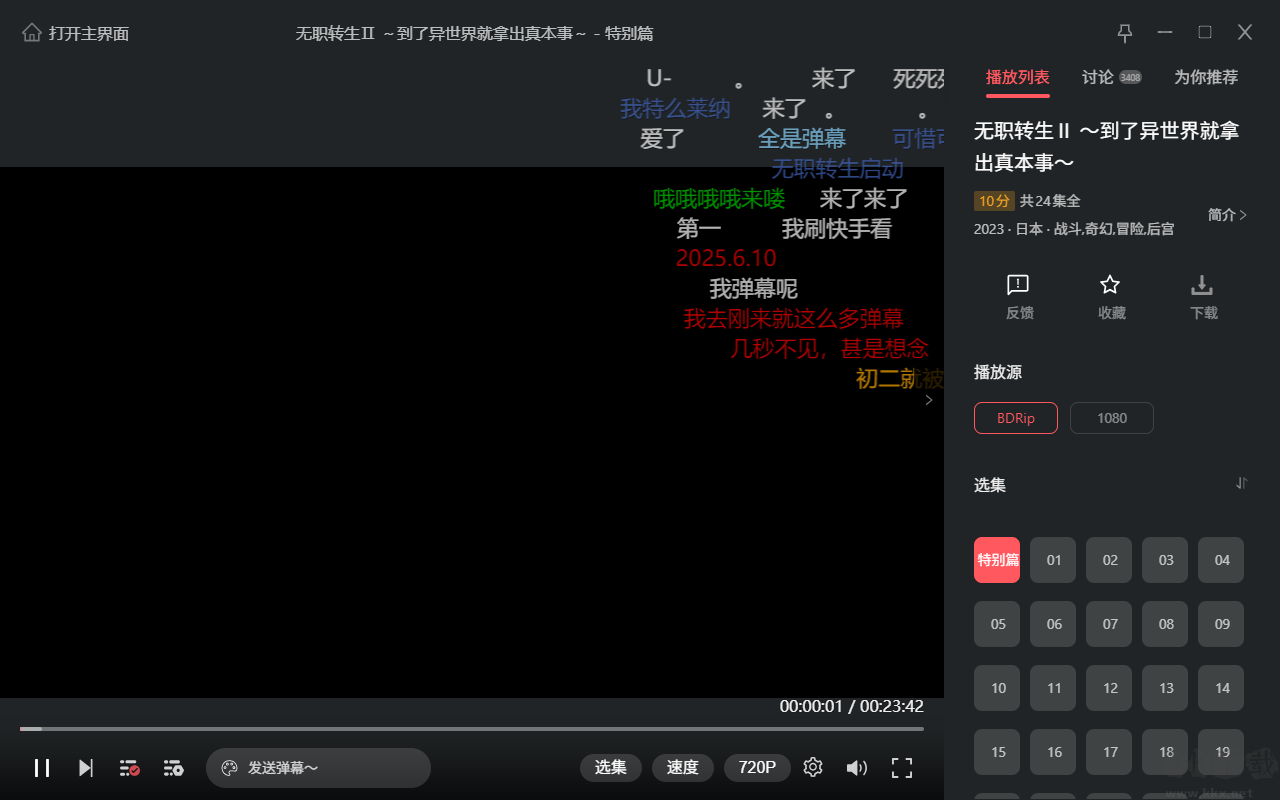Viewport: 1280px width, 800px height.
Task: Switch to the 讨论 tab
Action: click(x=1098, y=77)
